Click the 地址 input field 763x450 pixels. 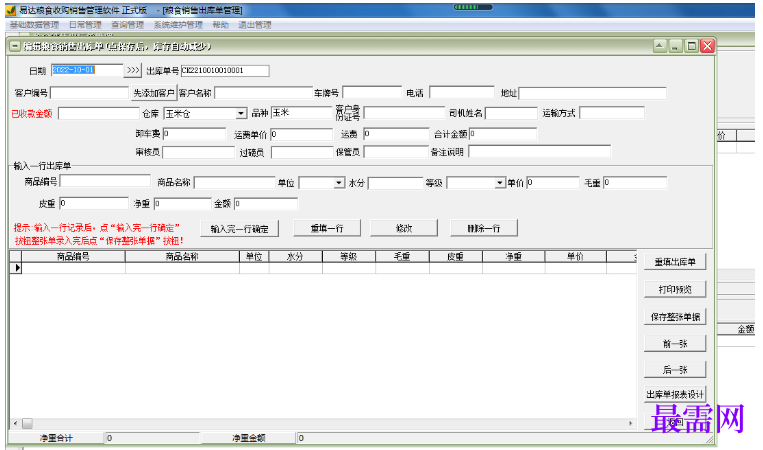[x=592, y=93]
